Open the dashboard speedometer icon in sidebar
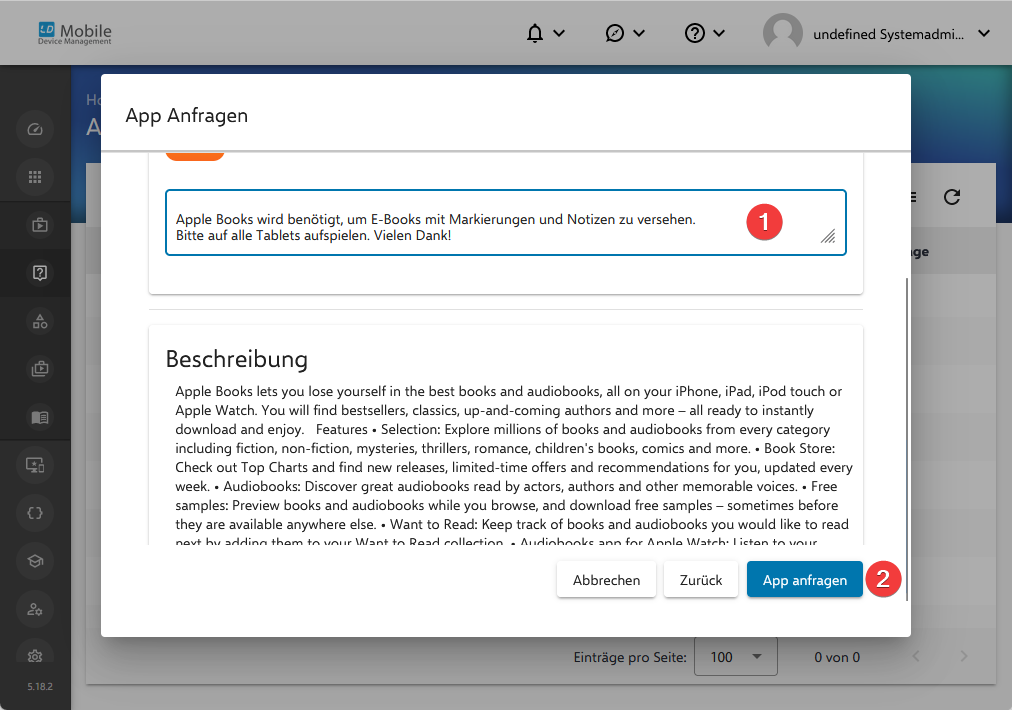 35,129
